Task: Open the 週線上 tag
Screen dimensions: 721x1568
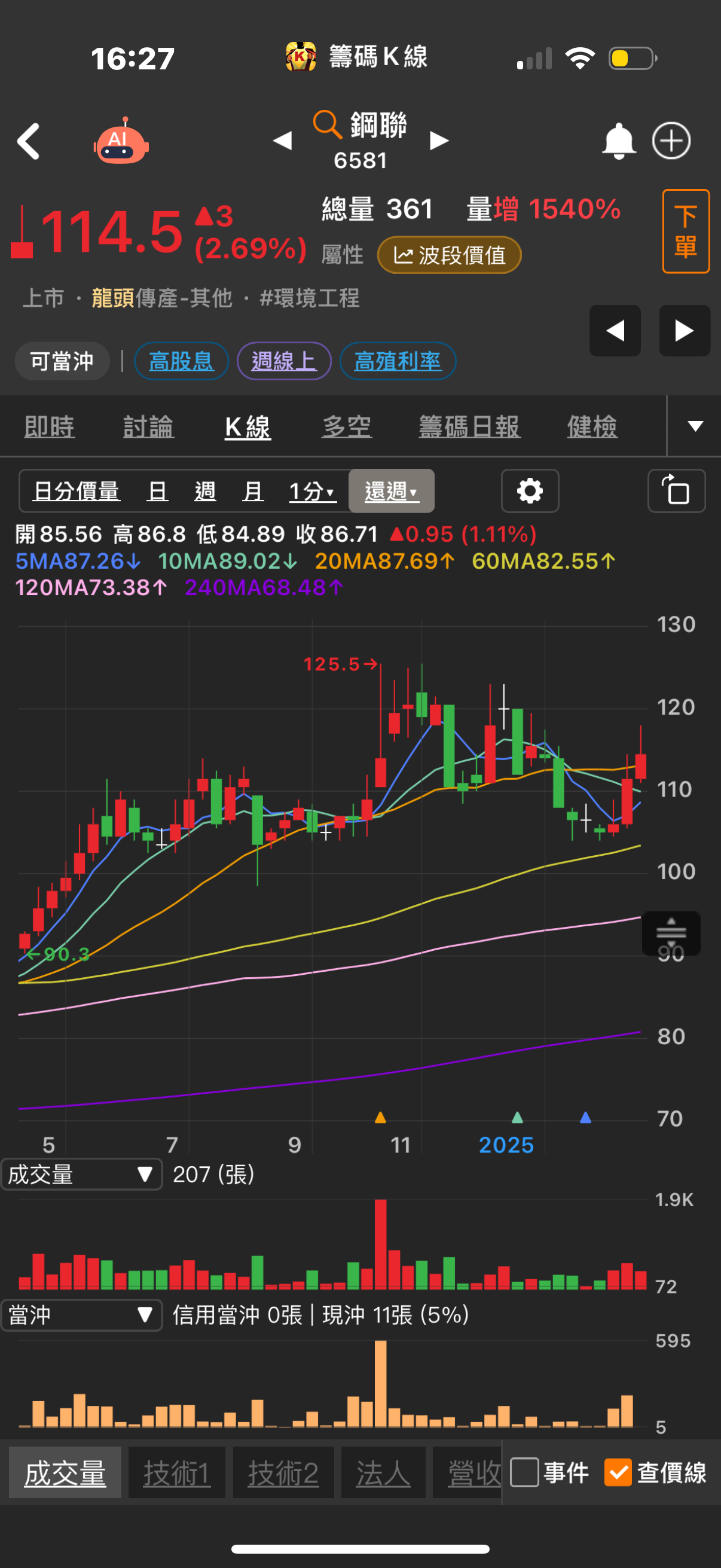Action: click(283, 361)
